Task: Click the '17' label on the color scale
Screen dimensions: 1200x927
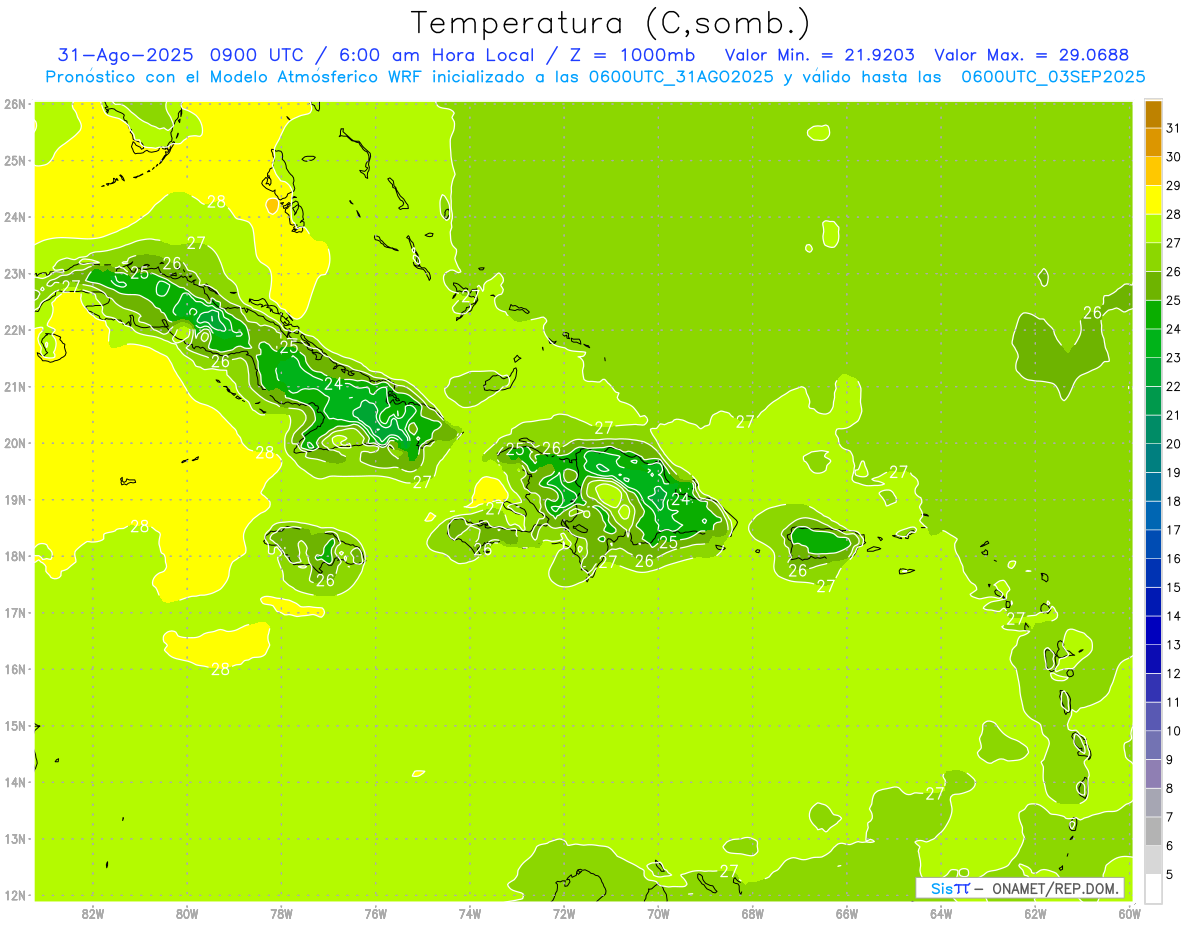Action: (1173, 529)
